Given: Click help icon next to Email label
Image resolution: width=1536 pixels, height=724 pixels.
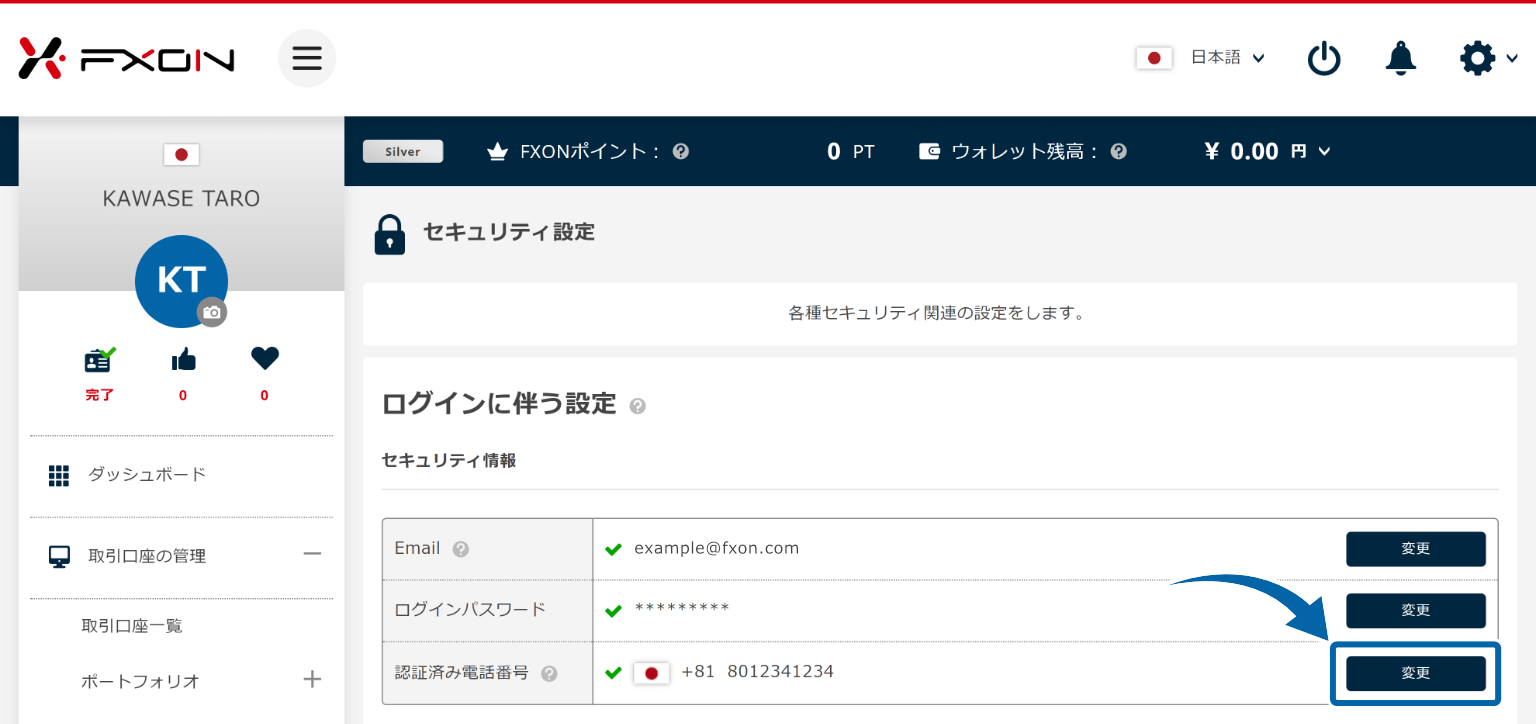Looking at the screenshot, I should (x=460, y=549).
